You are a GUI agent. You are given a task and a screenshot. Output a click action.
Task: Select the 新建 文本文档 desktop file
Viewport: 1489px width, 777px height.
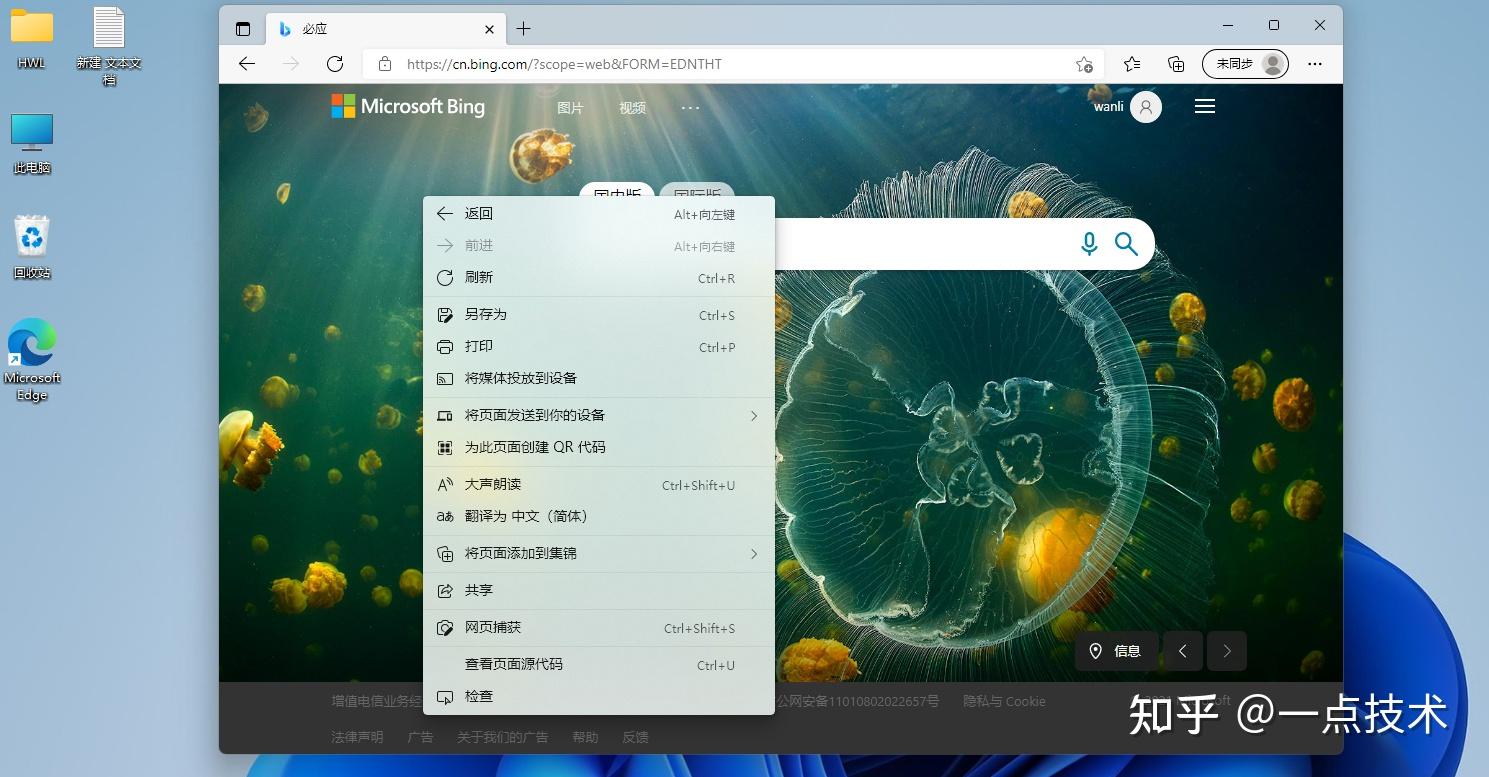coord(109,46)
